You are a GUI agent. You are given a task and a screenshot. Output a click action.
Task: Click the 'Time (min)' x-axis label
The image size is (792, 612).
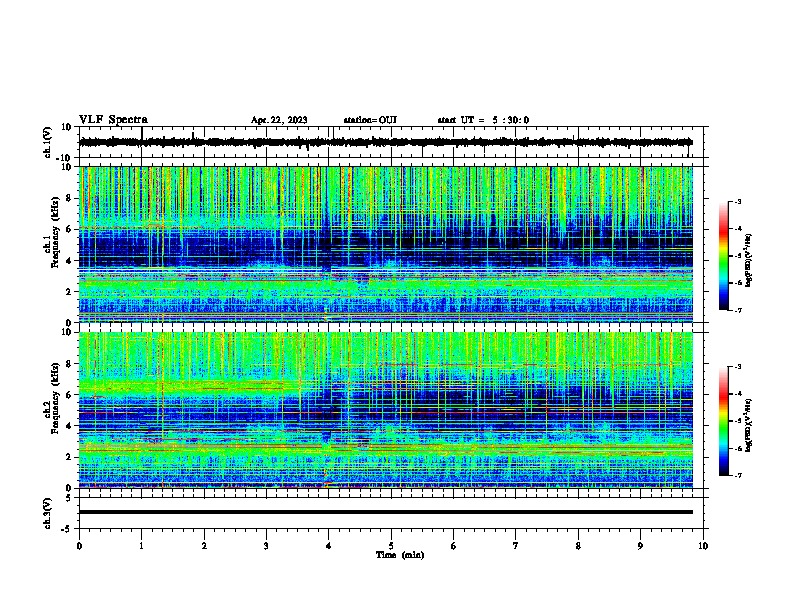(x=400, y=555)
